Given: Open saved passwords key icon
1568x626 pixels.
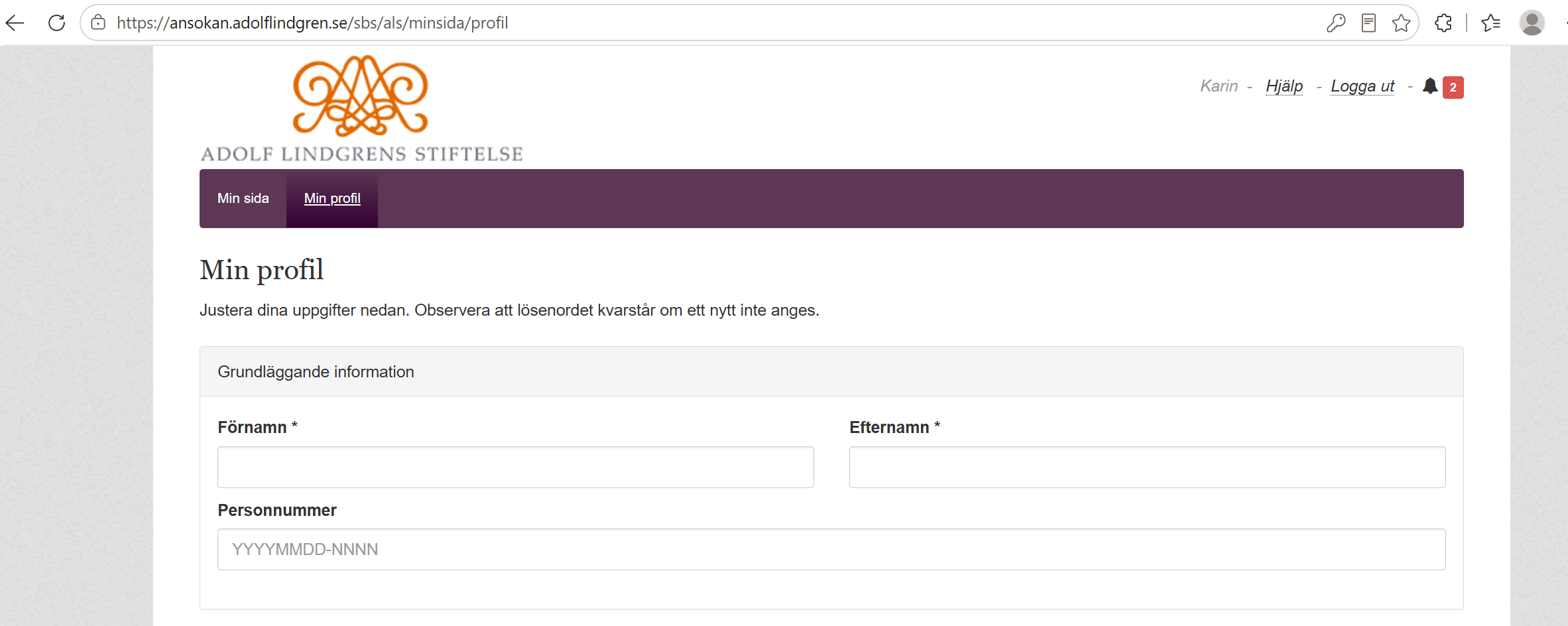Looking at the screenshot, I should [1336, 23].
